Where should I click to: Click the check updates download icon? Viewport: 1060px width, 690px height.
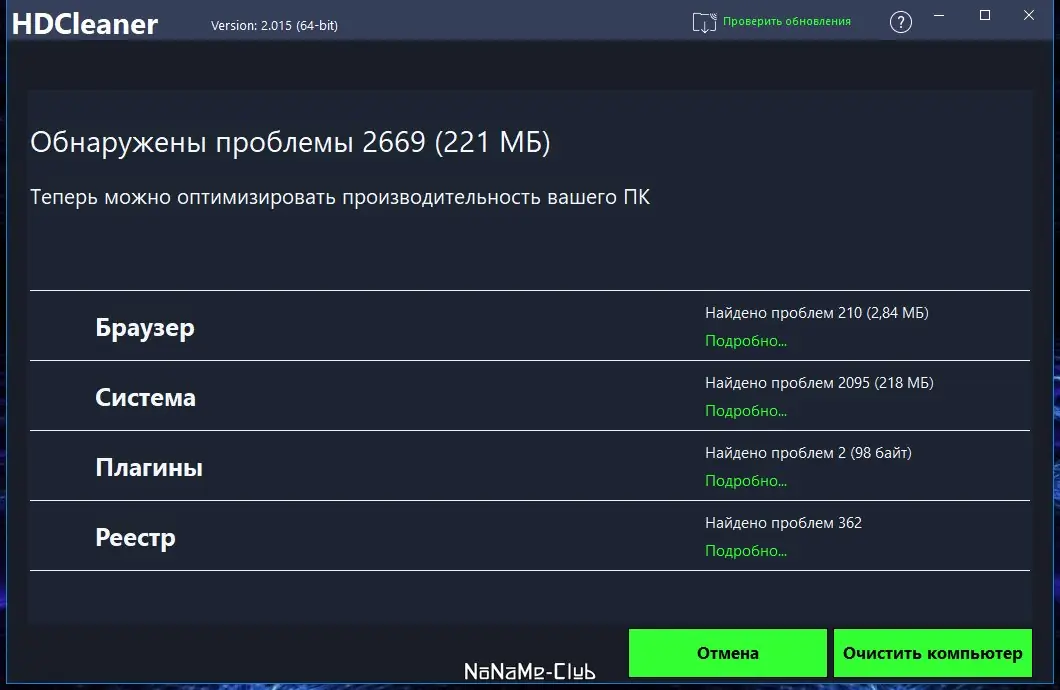click(704, 22)
